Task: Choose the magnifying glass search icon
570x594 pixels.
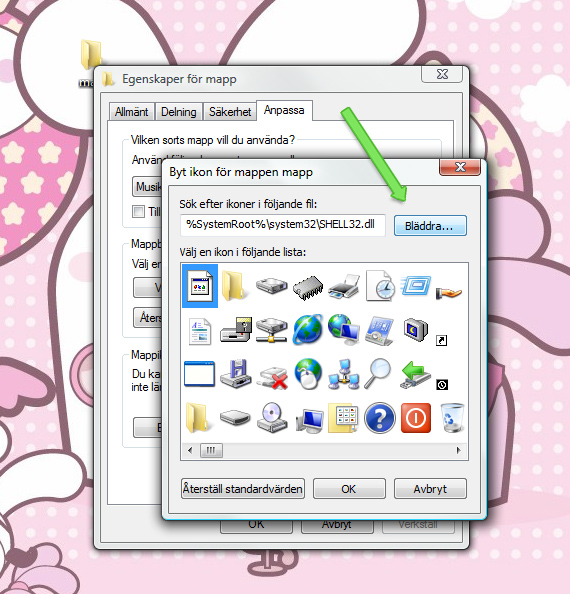Action: [x=378, y=374]
